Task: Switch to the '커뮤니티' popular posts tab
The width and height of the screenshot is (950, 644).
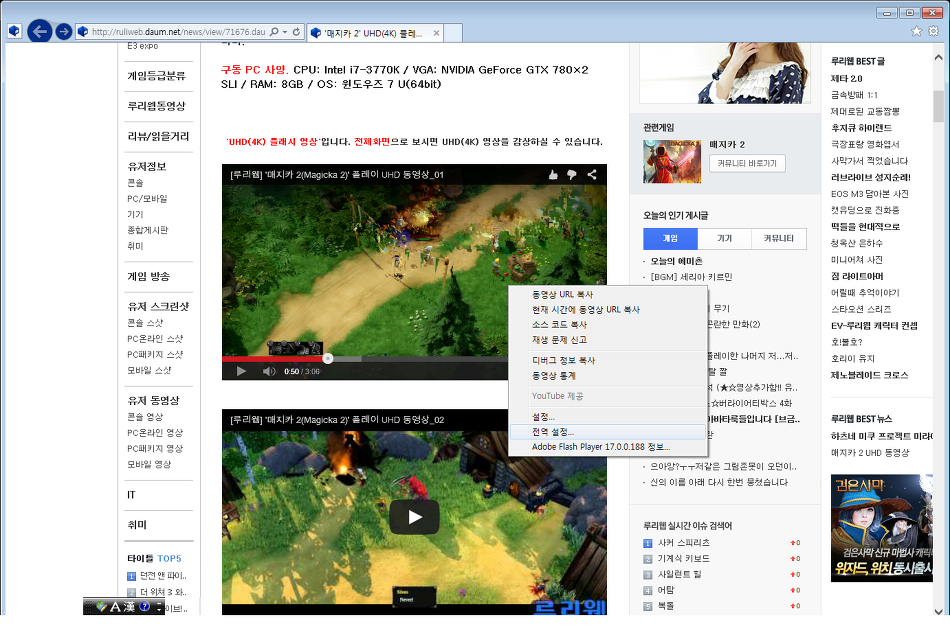Action: pyautogui.click(x=779, y=239)
